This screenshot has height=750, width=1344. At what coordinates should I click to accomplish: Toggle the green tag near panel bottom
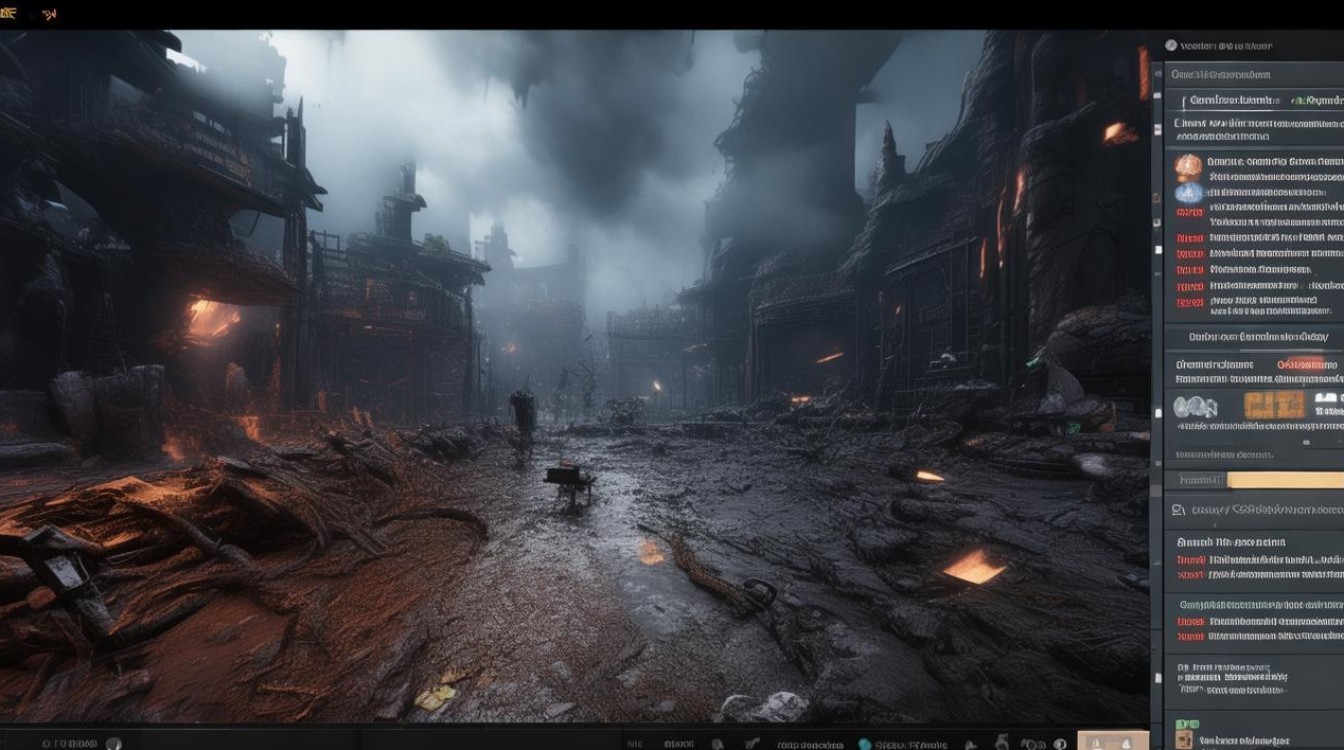(x=1187, y=723)
